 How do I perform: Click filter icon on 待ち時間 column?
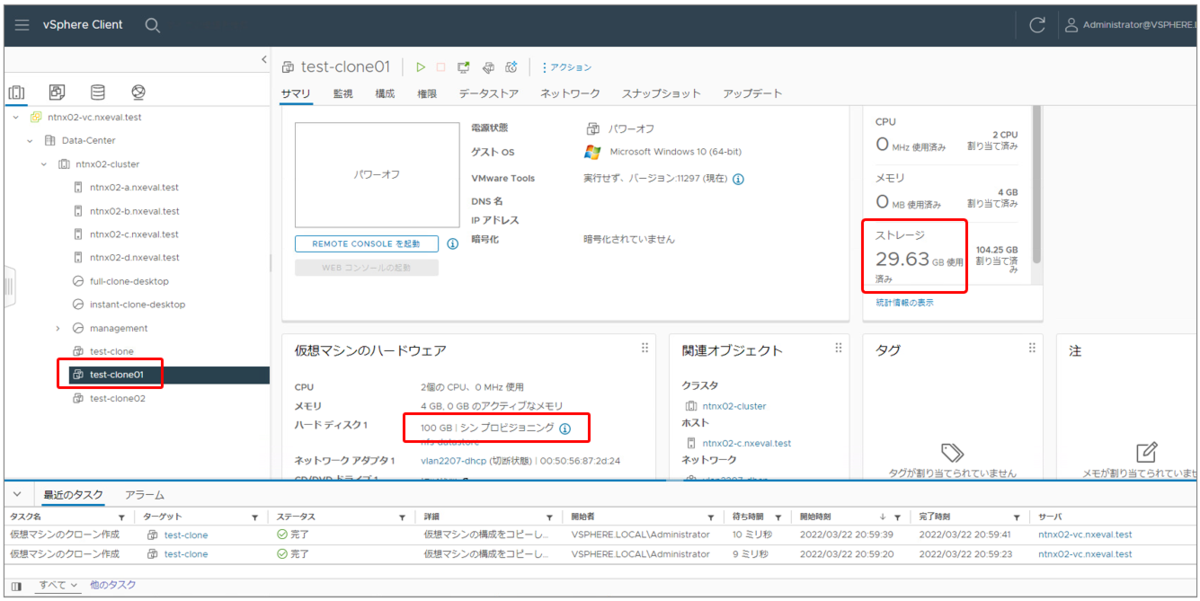click(777, 518)
